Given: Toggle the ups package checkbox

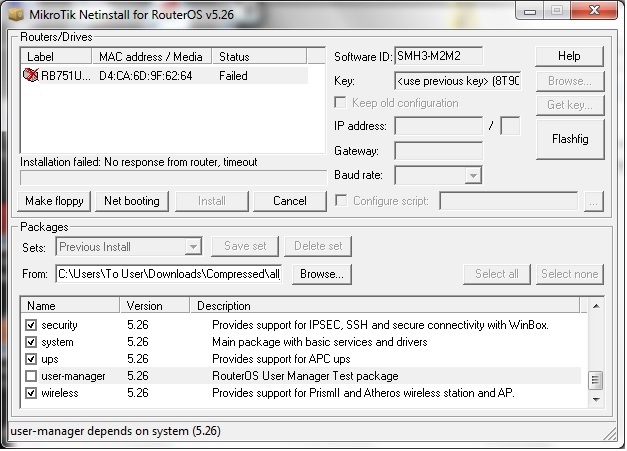Looking at the screenshot, I should tap(31, 359).
